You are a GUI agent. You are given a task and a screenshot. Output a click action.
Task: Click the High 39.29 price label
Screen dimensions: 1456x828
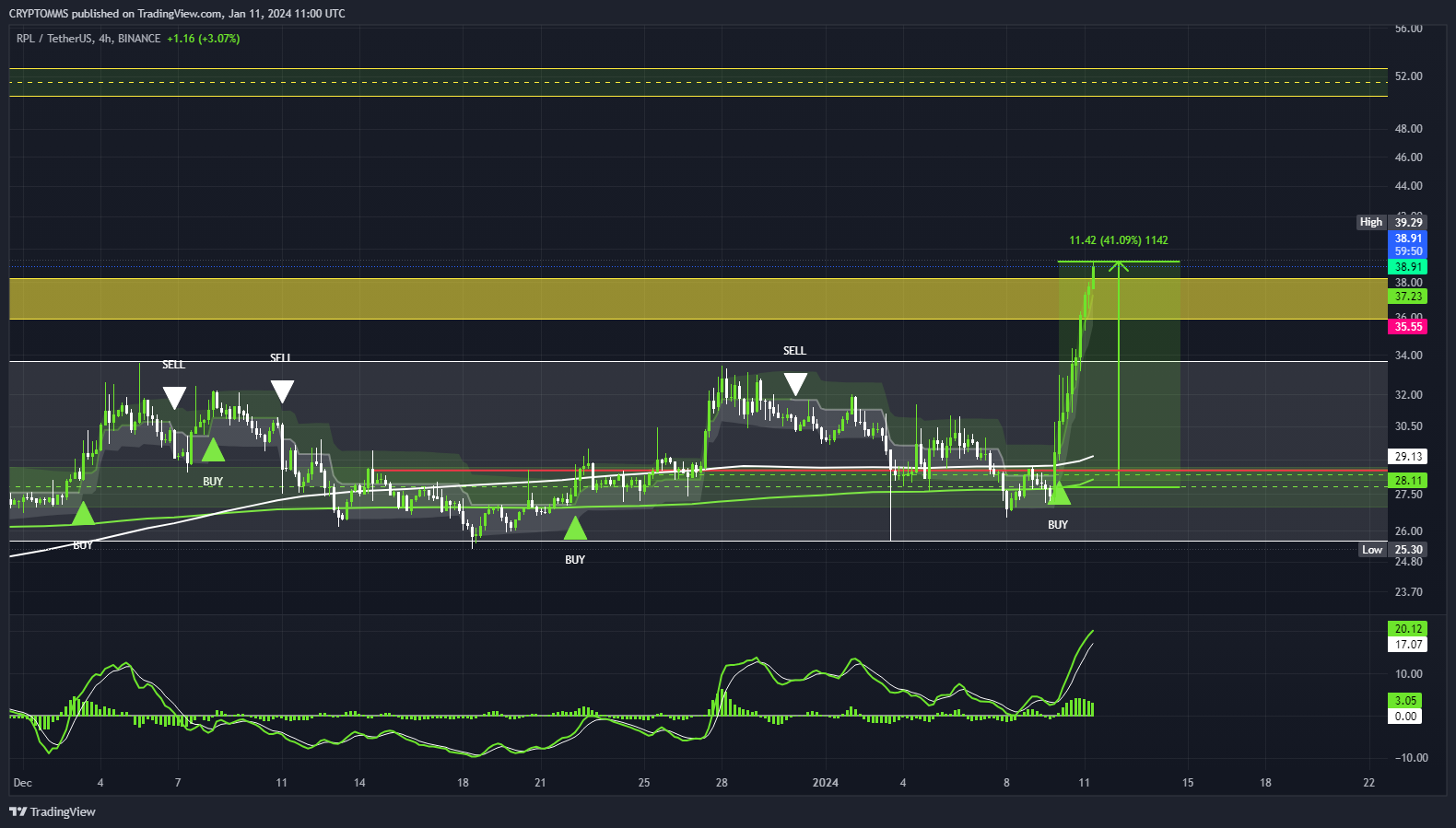pos(1391,222)
